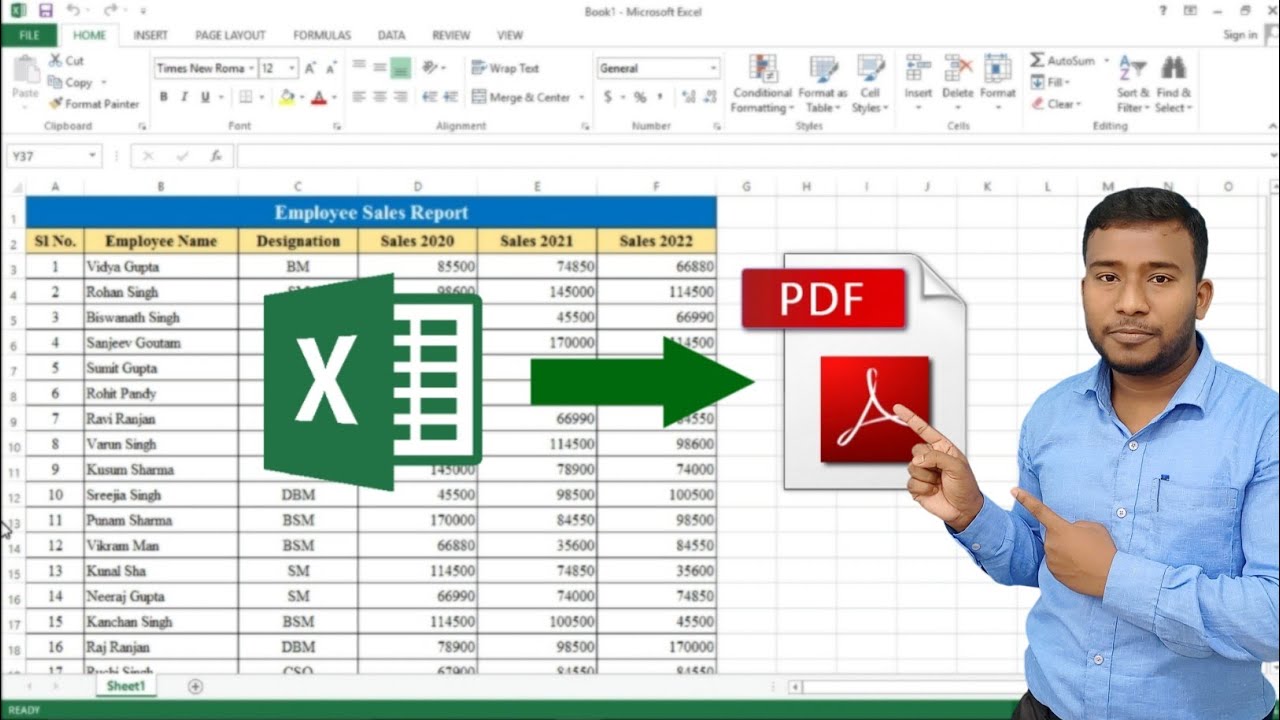The width and height of the screenshot is (1280, 720).
Task: Open the Fill menu
Action: pyautogui.click(x=1051, y=82)
